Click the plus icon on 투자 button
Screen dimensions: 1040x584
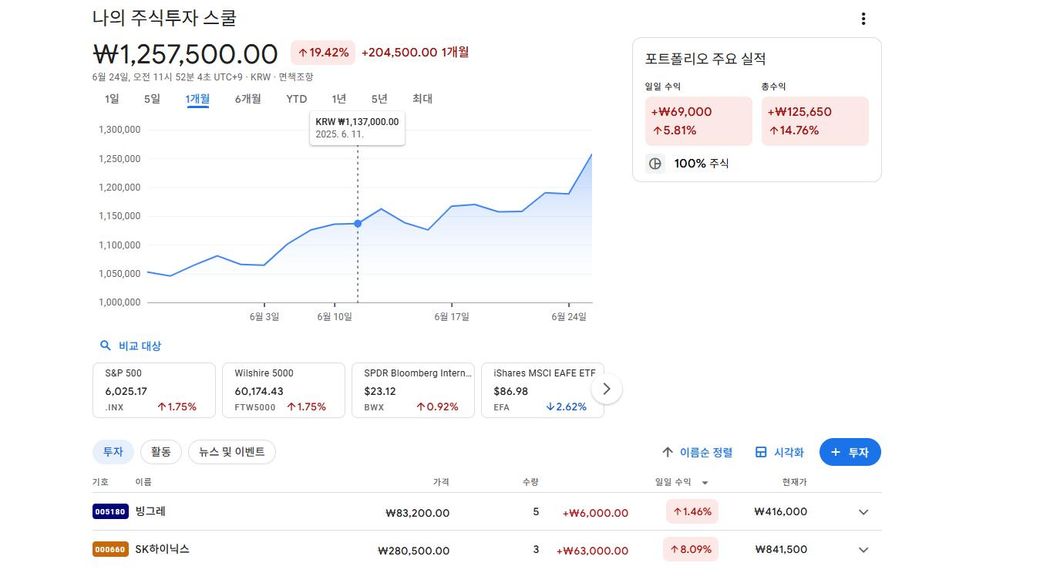point(836,452)
